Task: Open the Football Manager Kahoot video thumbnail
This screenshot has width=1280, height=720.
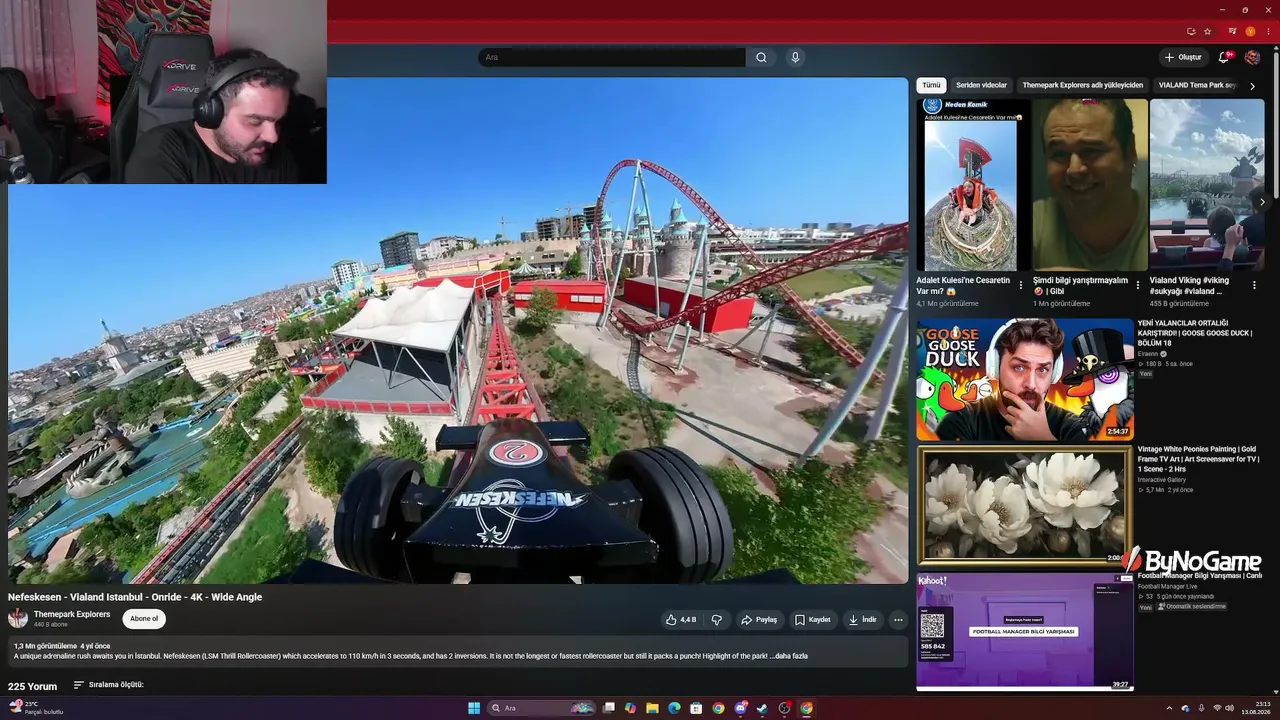Action: click(1025, 632)
